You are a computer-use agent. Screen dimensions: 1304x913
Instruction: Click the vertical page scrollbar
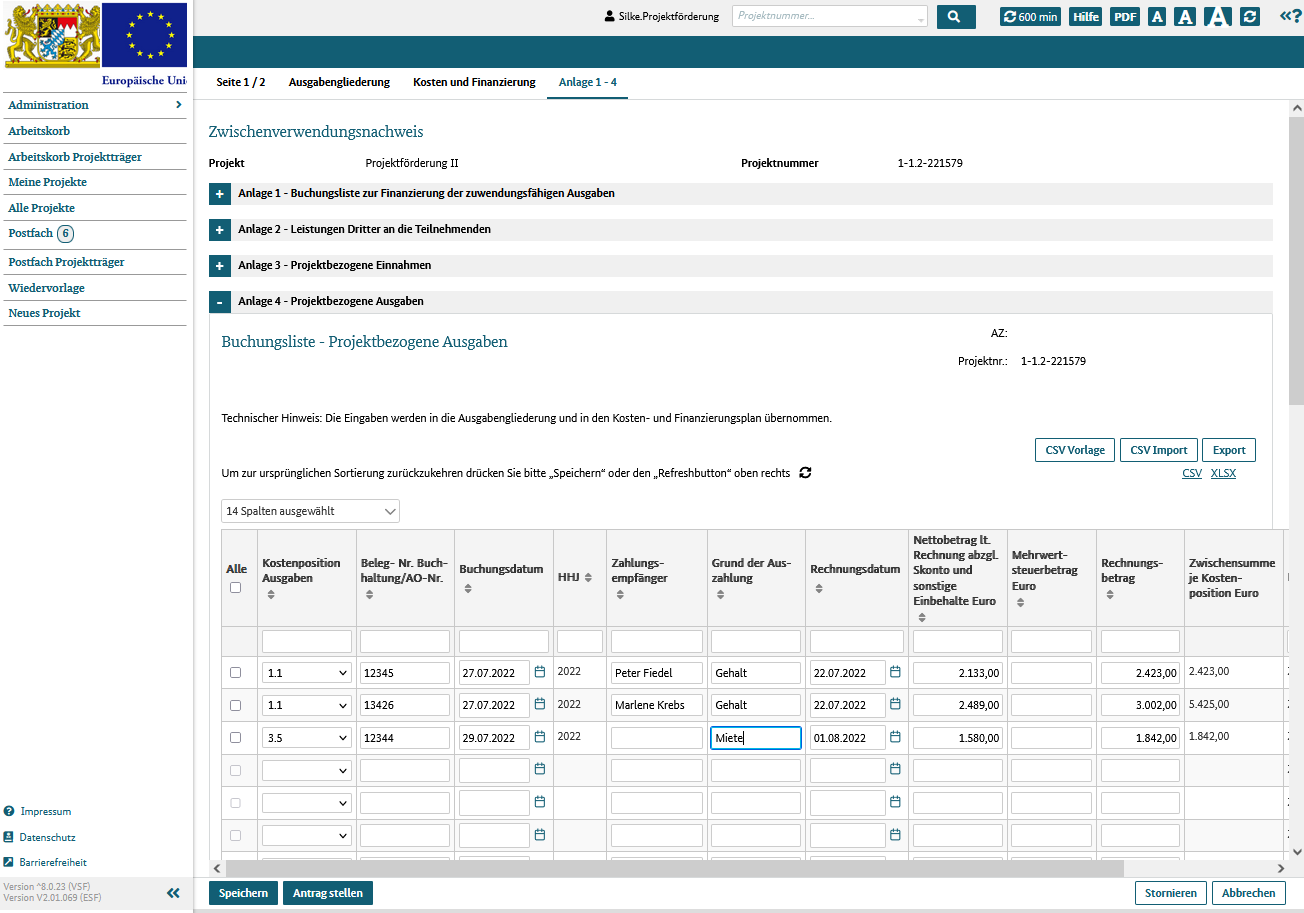pyautogui.click(x=1296, y=260)
